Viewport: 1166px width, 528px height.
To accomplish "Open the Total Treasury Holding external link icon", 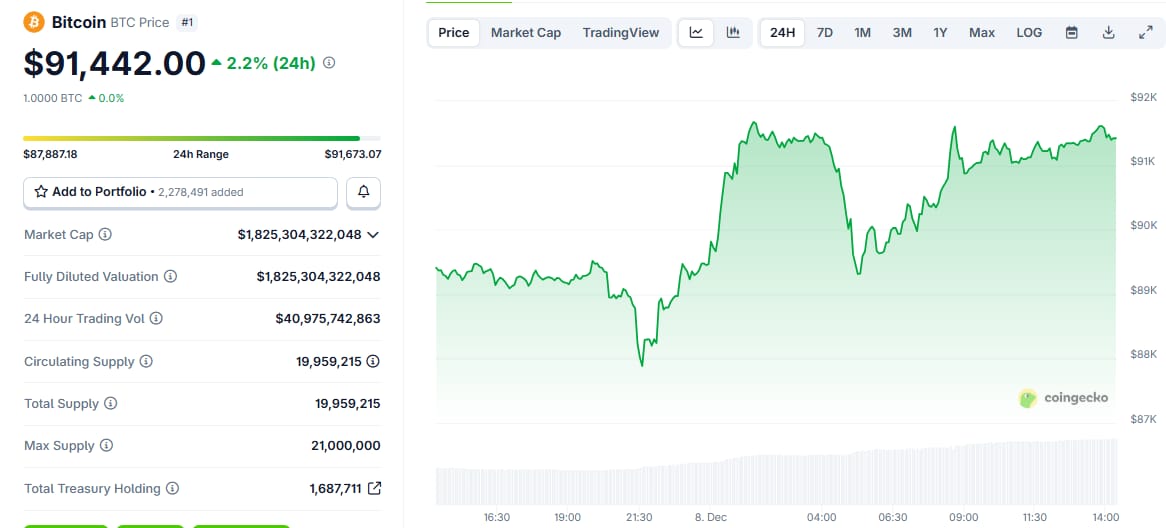I will pyautogui.click(x=374, y=489).
